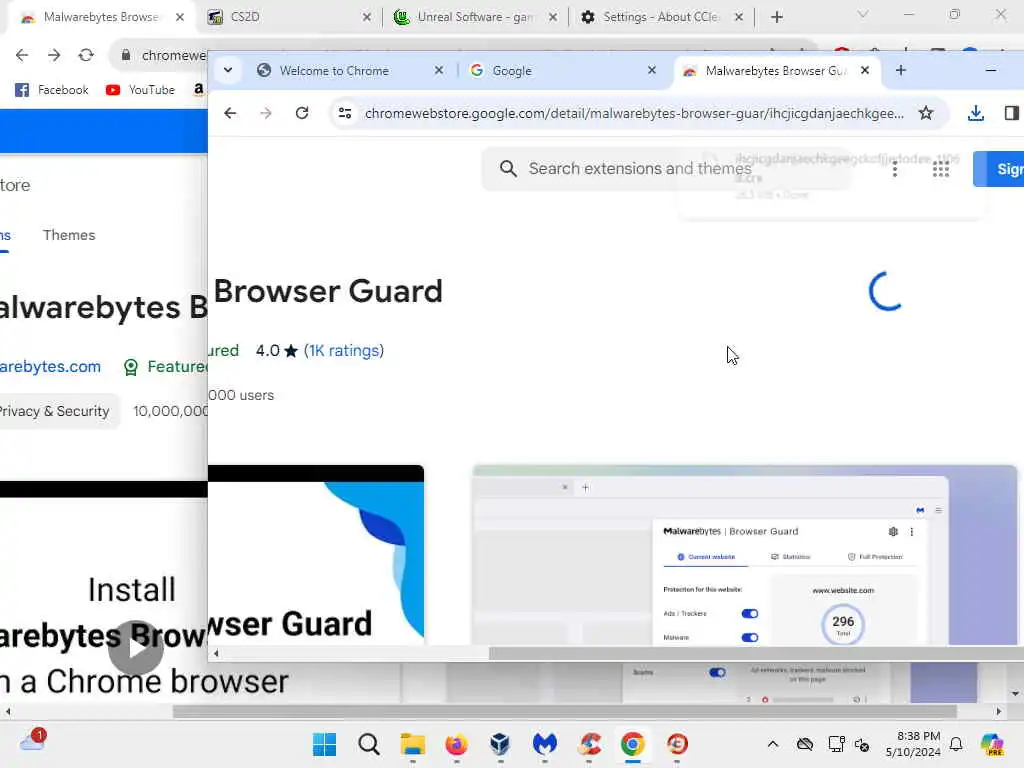1024x768 pixels.
Task: Bookmark this page with the star icon
Action: pos(925,113)
